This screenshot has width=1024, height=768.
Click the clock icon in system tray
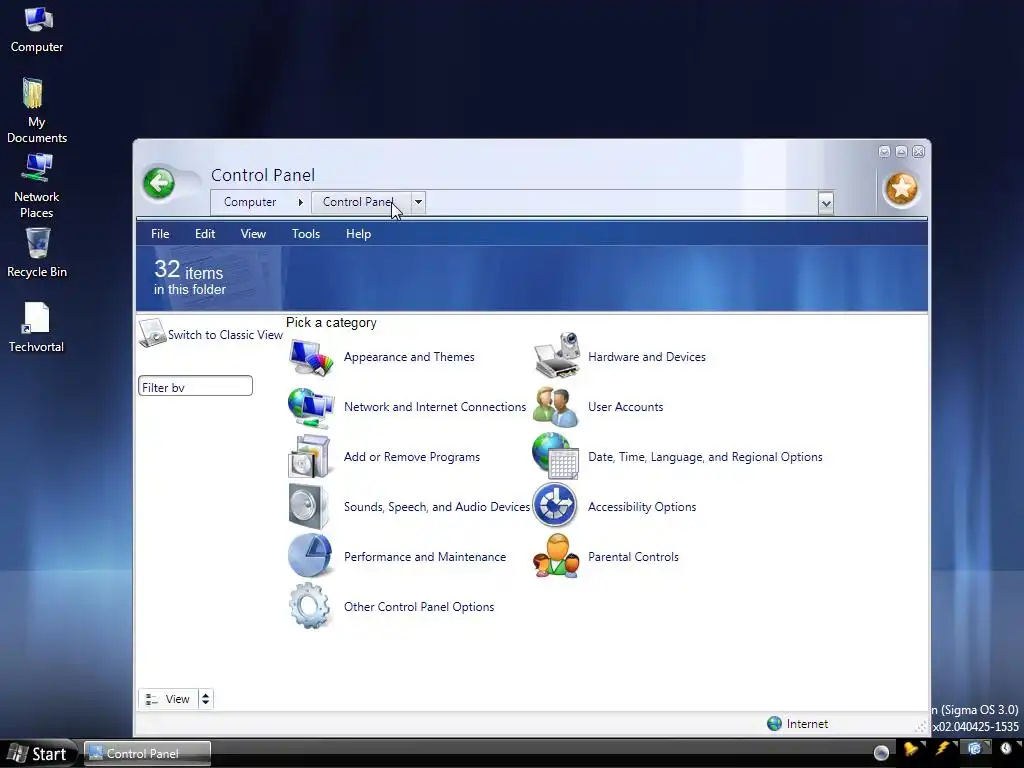pos(1006,749)
